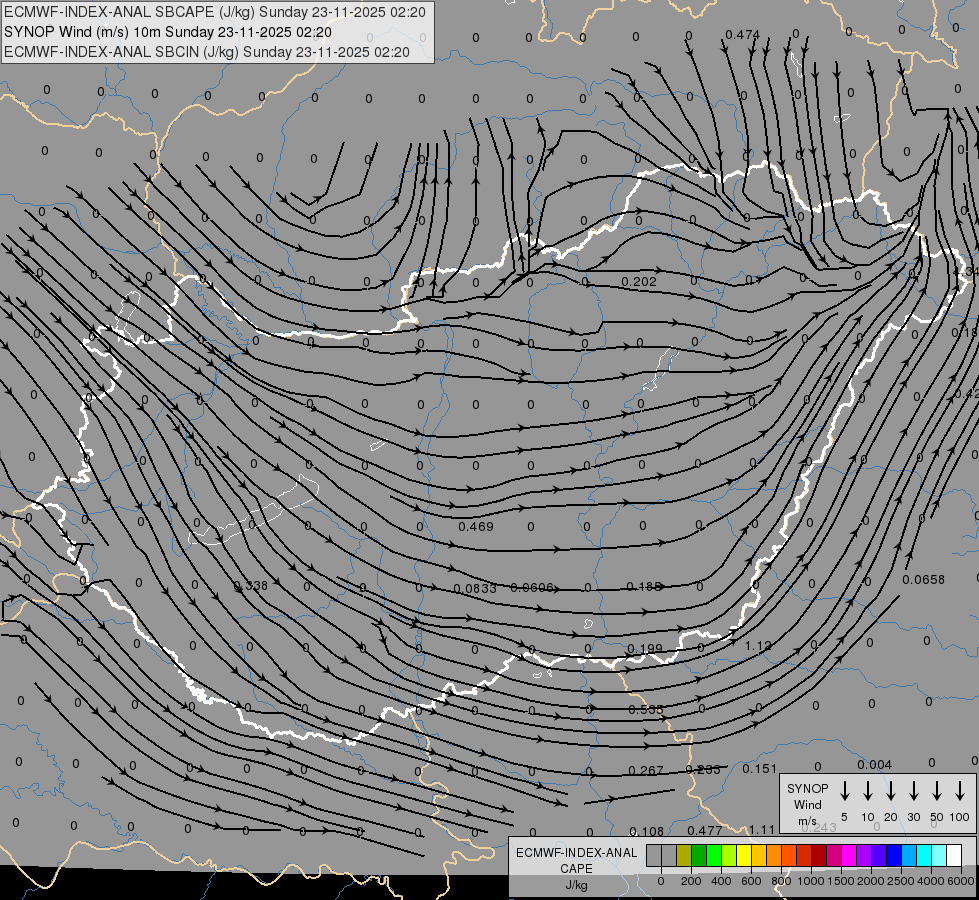Select the dark green CAPE legend swatch

tap(699, 856)
